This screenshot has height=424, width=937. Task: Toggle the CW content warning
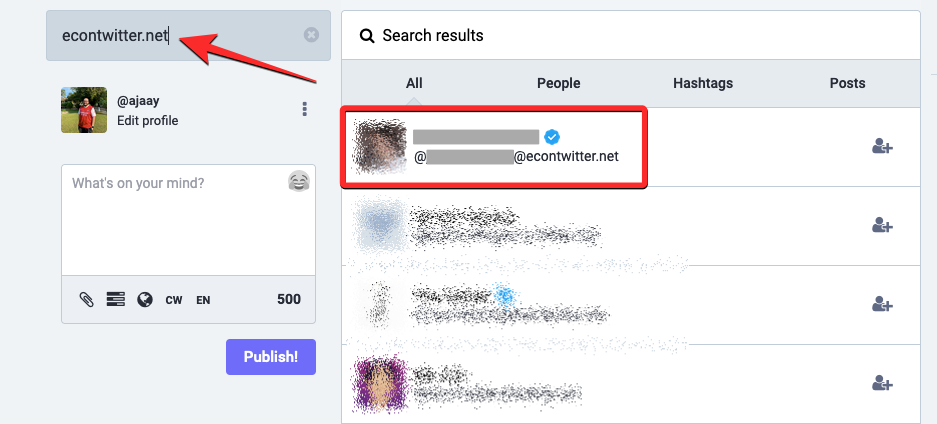pos(174,299)
